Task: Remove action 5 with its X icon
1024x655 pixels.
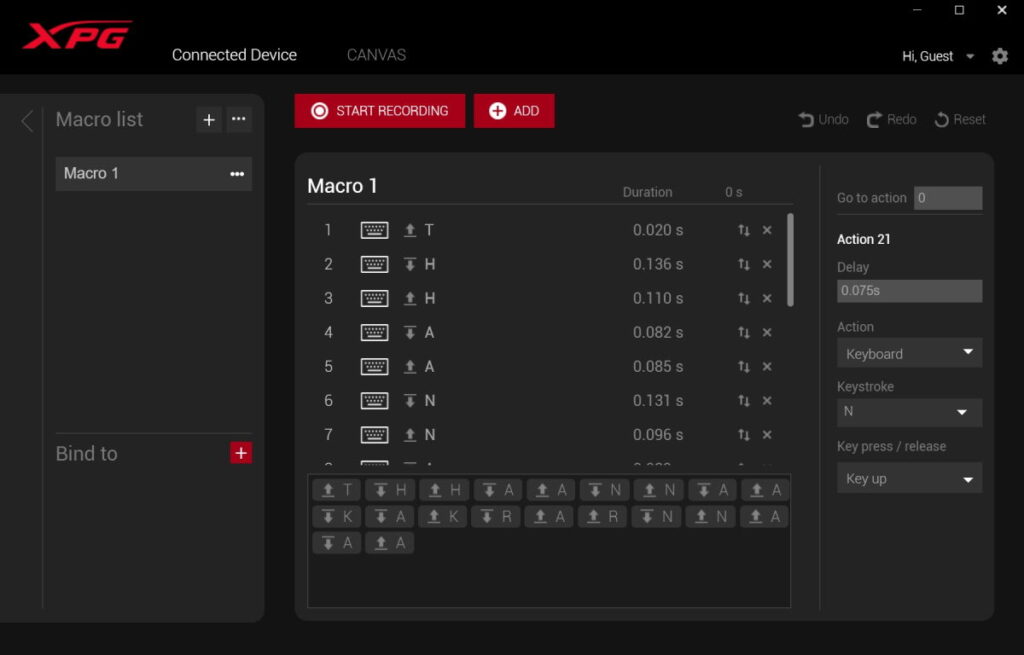Action: pos(767,367)
